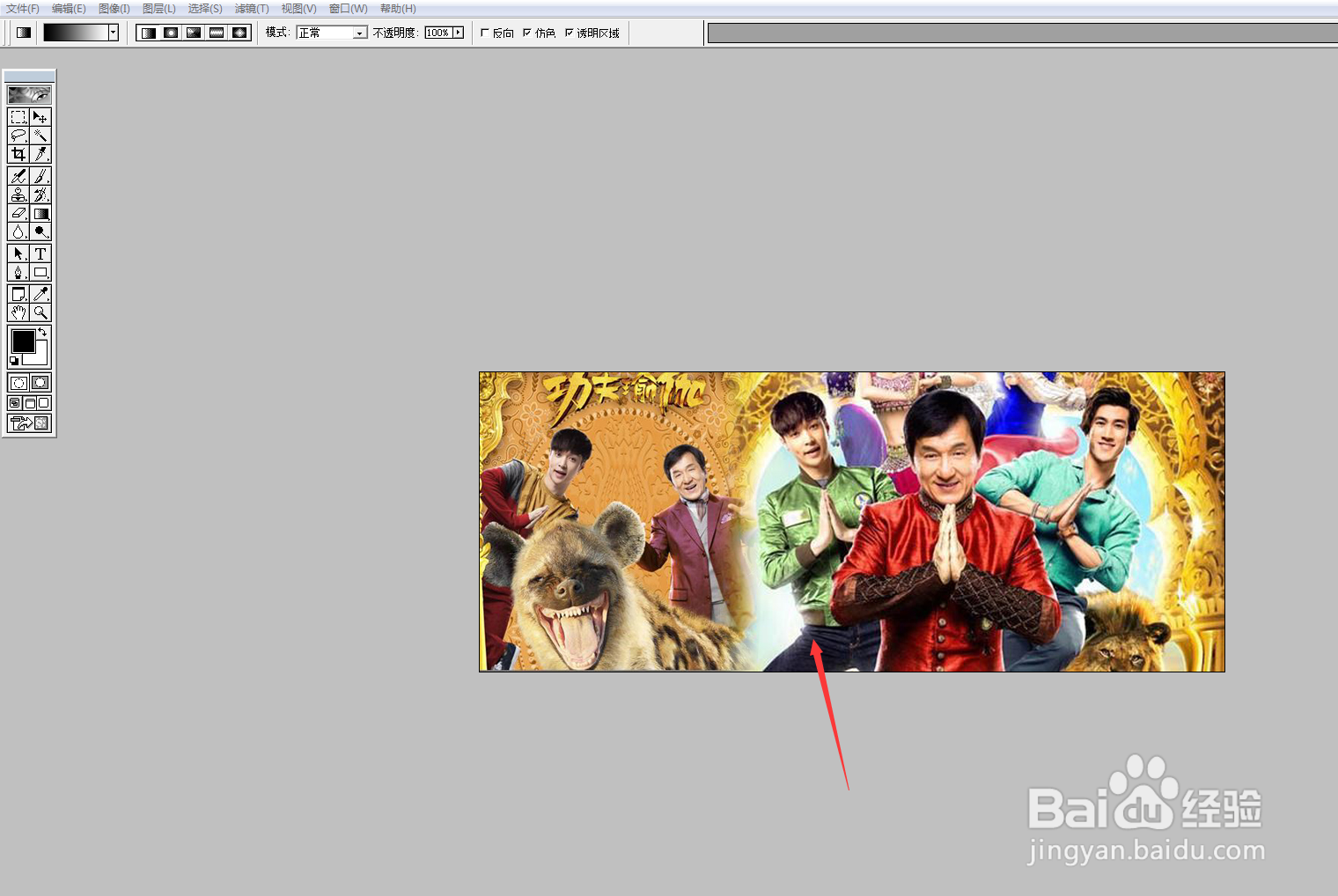
Task: Click the gradient preview bar to edit
Action: click(x=76, y=33)
